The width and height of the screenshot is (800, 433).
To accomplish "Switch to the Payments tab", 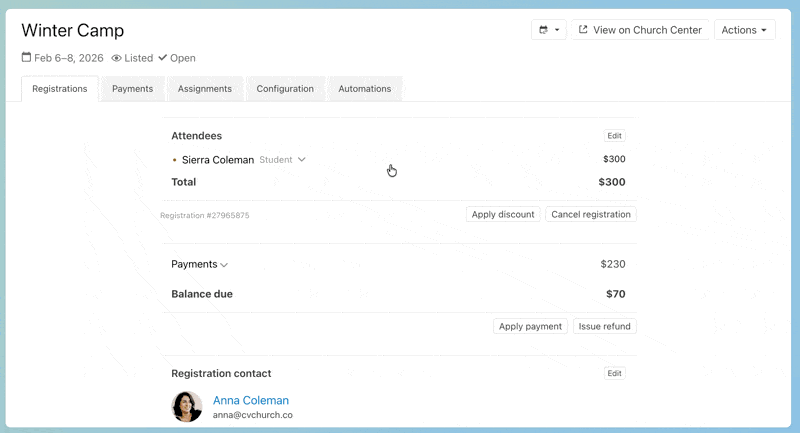I will [x=132, y=89].
